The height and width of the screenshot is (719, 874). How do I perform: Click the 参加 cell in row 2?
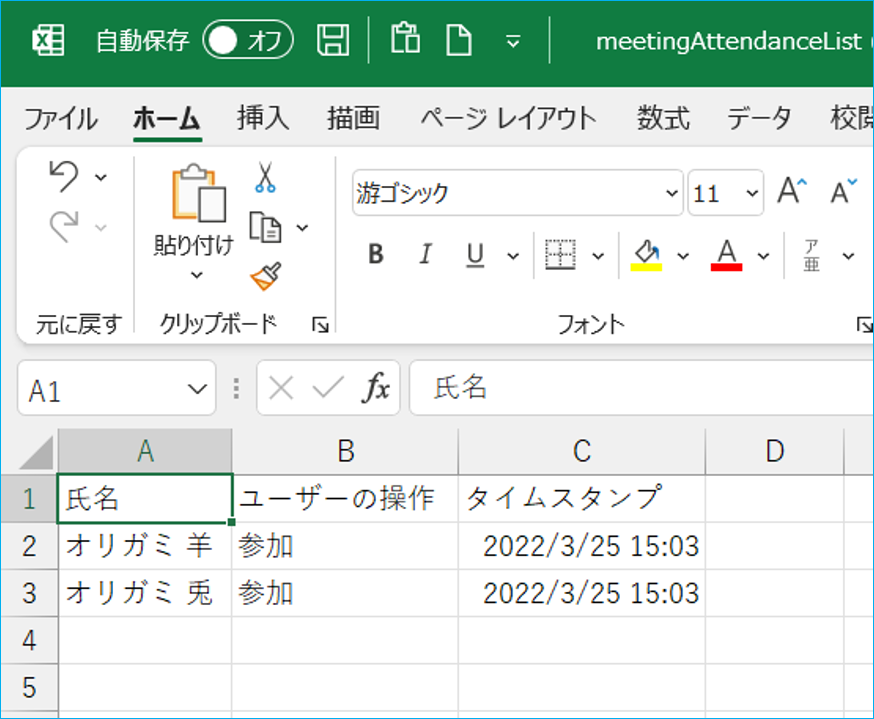tap(345, 546)
